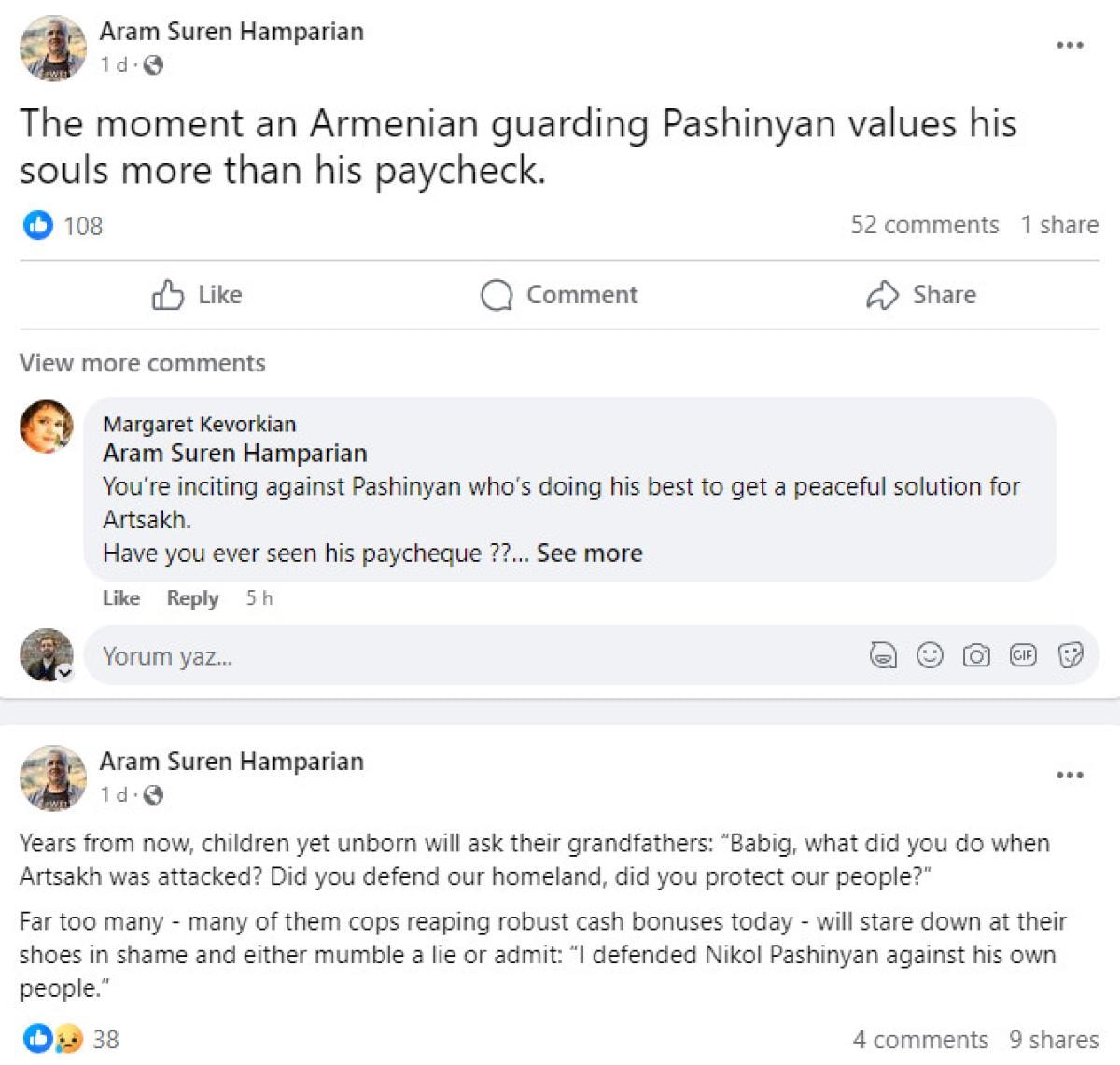Attach a photo using the camera icon
The width and height of the screenshot is (1120, 1065).
tap(976, 656)
